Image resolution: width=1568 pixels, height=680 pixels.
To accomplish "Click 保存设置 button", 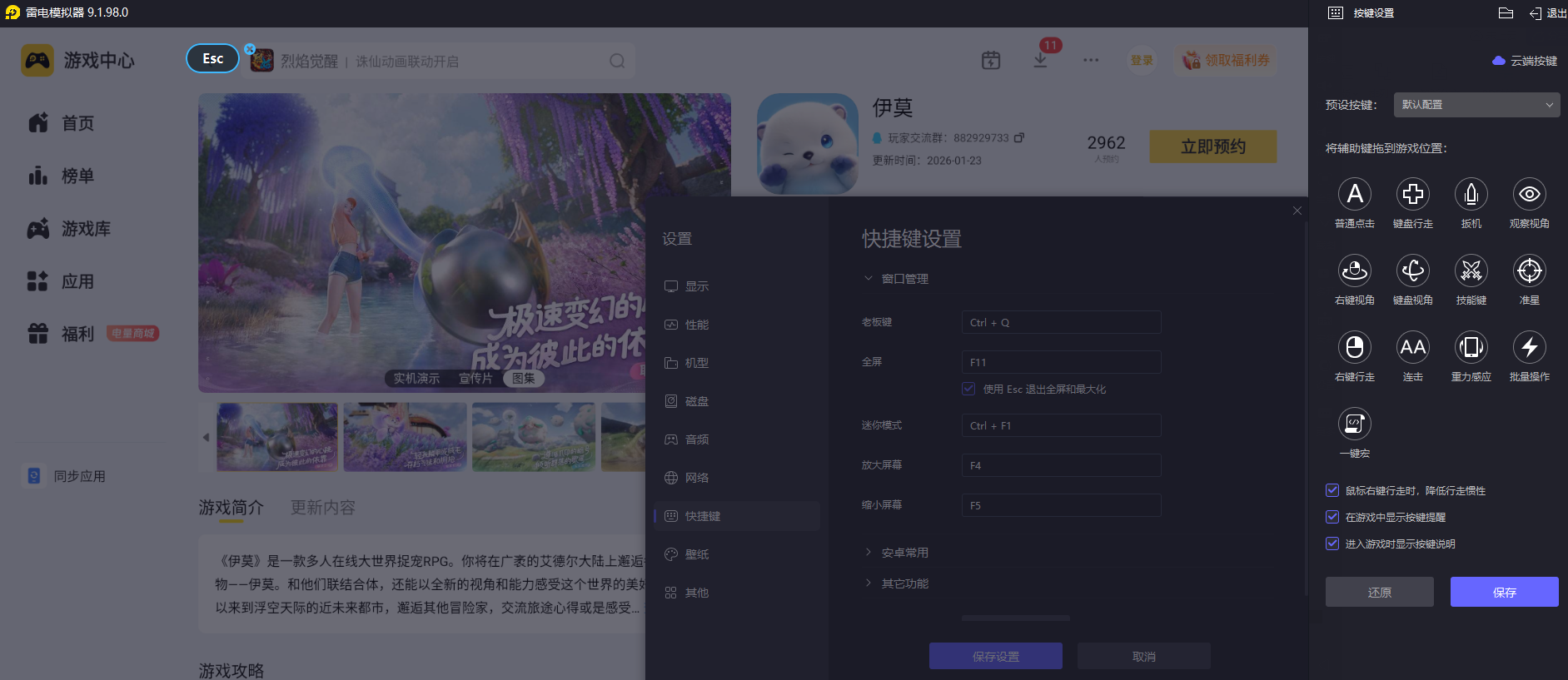I will pyautogui.click(x=996, y=656).
